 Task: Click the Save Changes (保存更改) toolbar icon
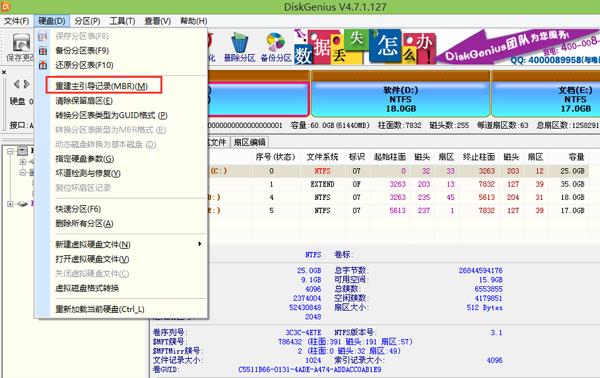20,47
